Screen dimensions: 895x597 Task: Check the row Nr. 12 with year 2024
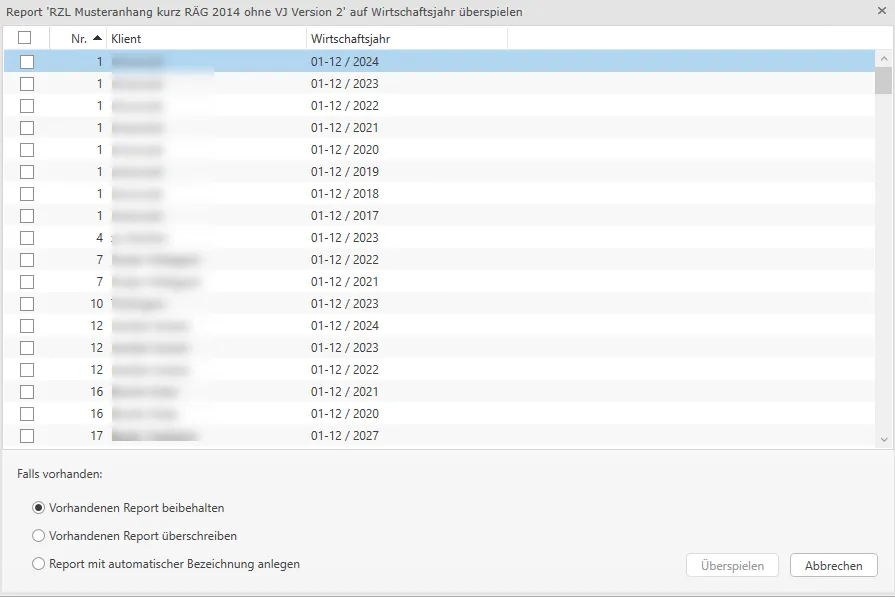click(27, 326)
